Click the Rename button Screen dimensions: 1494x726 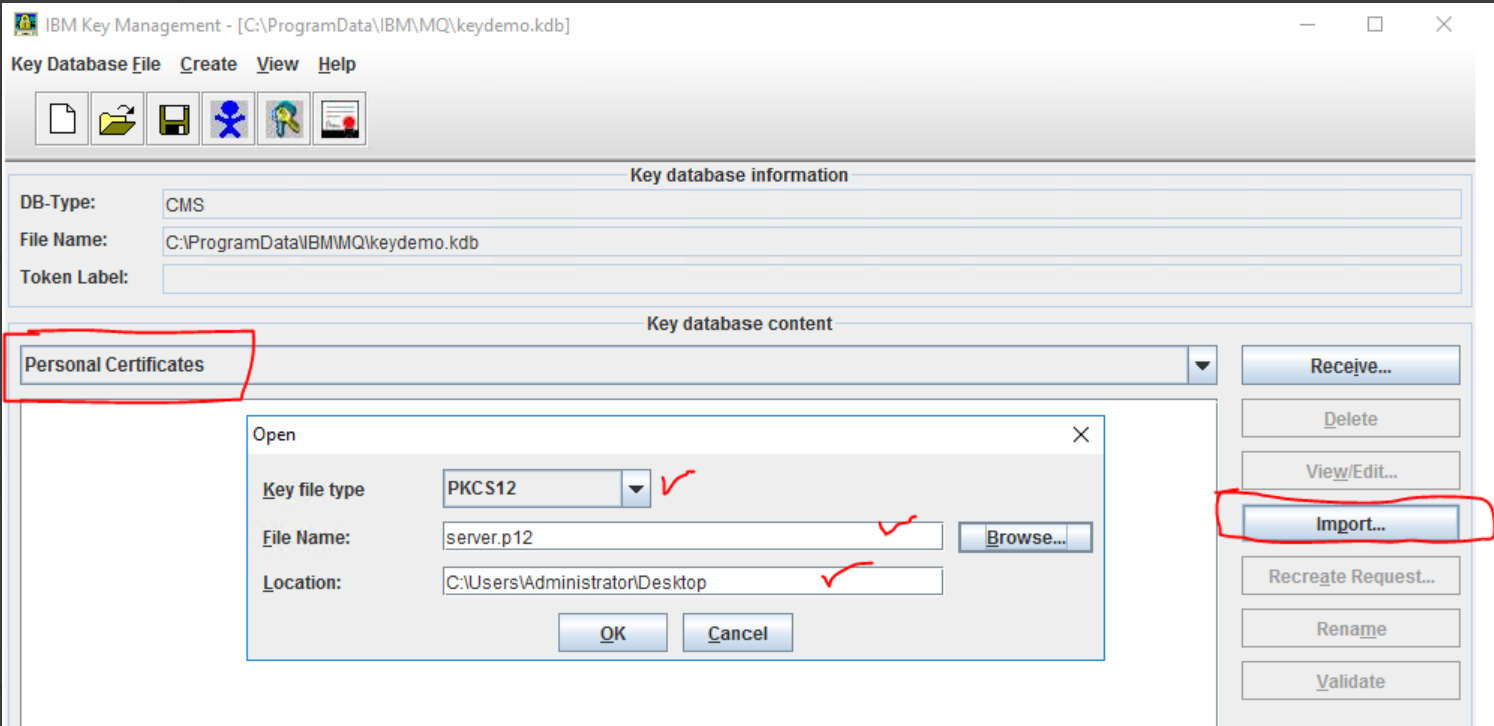[1350, 629]
